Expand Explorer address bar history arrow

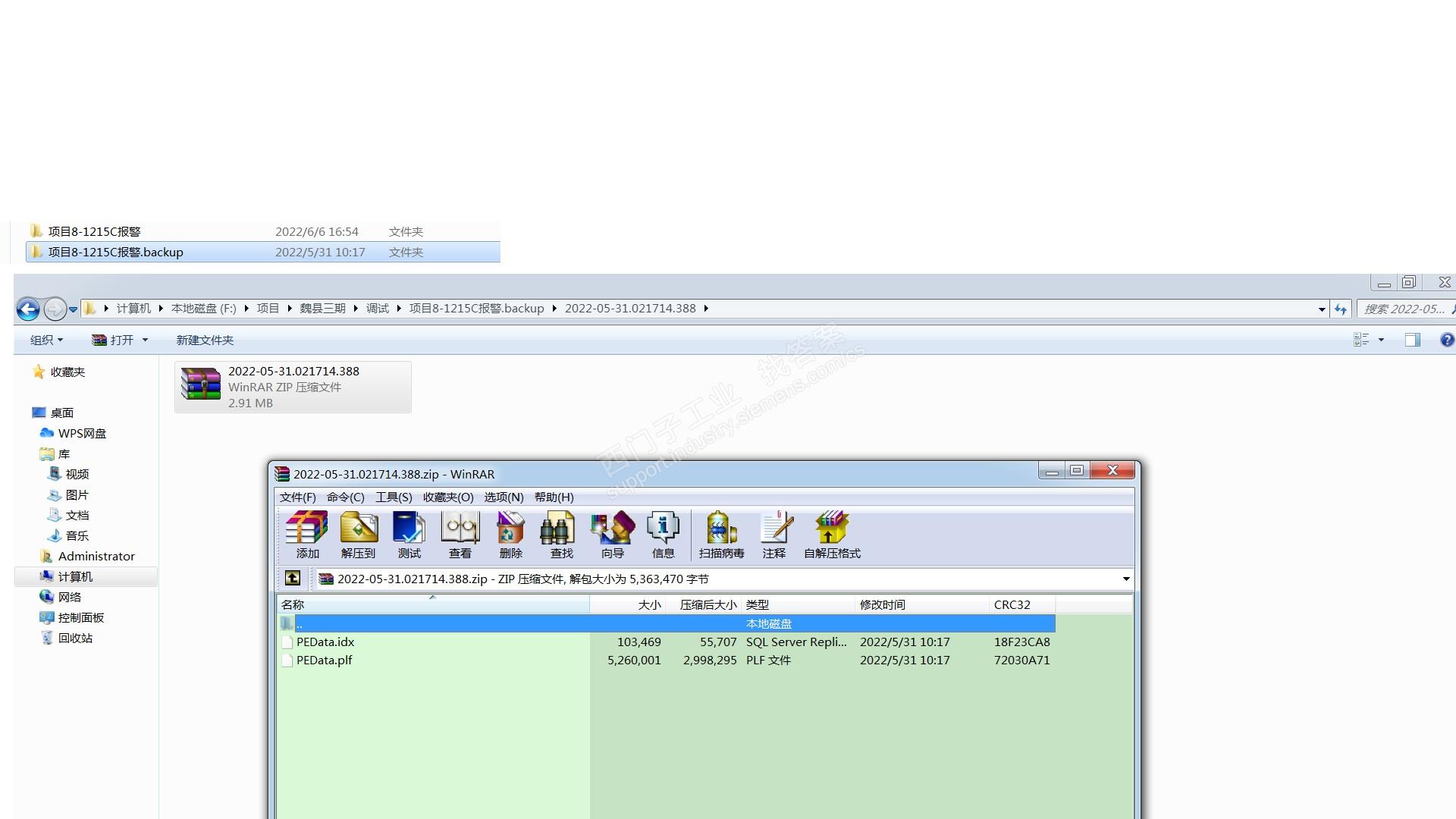pyautogui.click(x=1322, y=309)
